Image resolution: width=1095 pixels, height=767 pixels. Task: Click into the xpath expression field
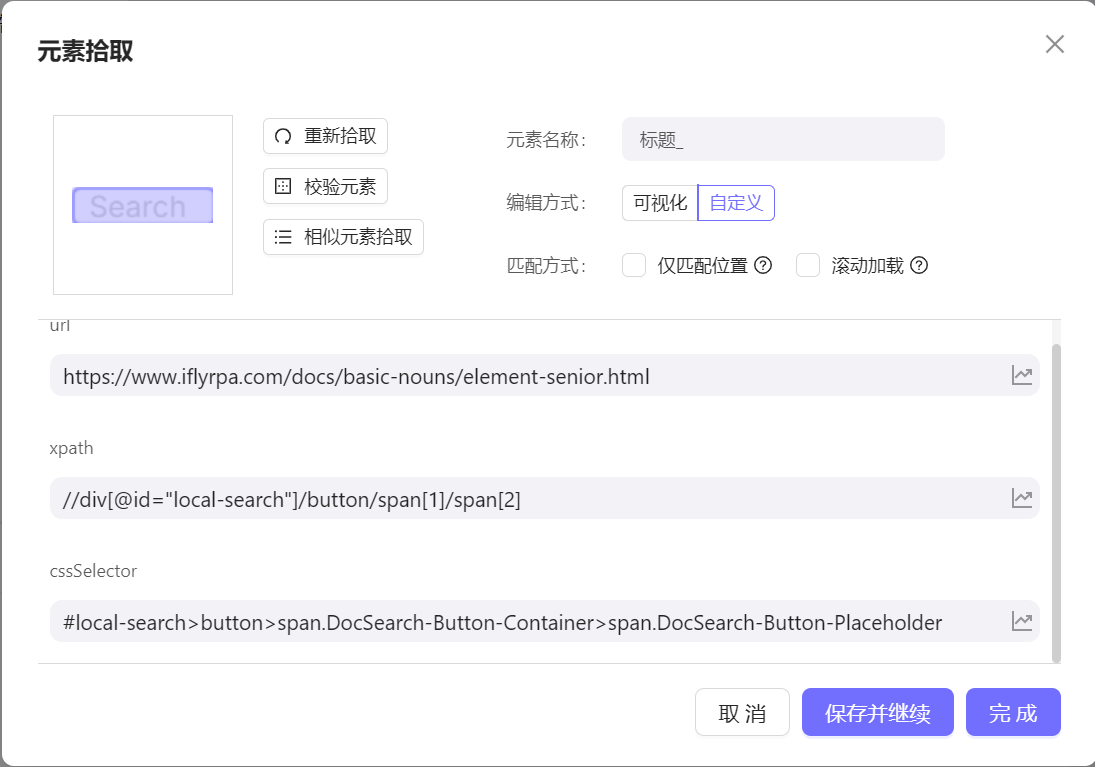(520, 499)
